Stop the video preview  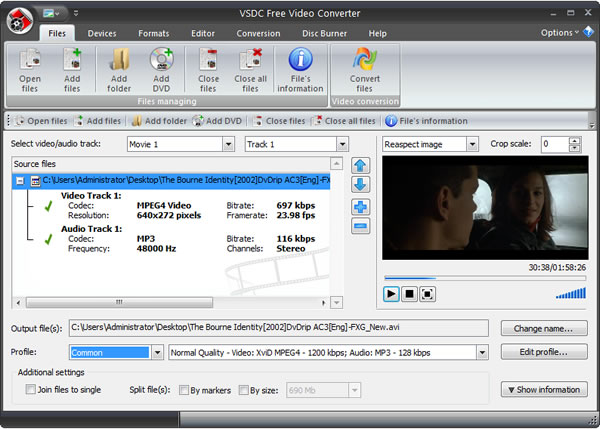(x=409, y=294)
